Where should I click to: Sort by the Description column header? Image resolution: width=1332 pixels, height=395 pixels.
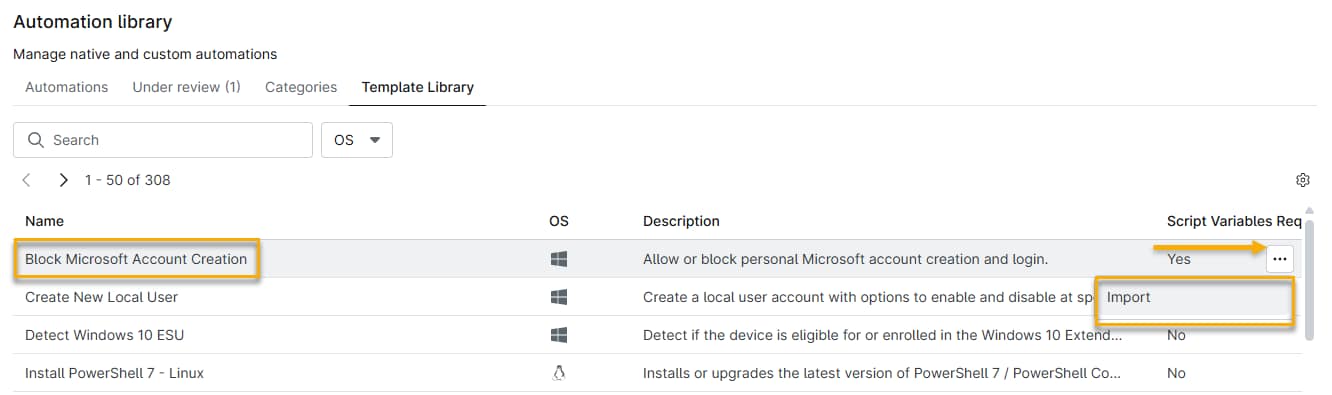(x=681, y=221)
